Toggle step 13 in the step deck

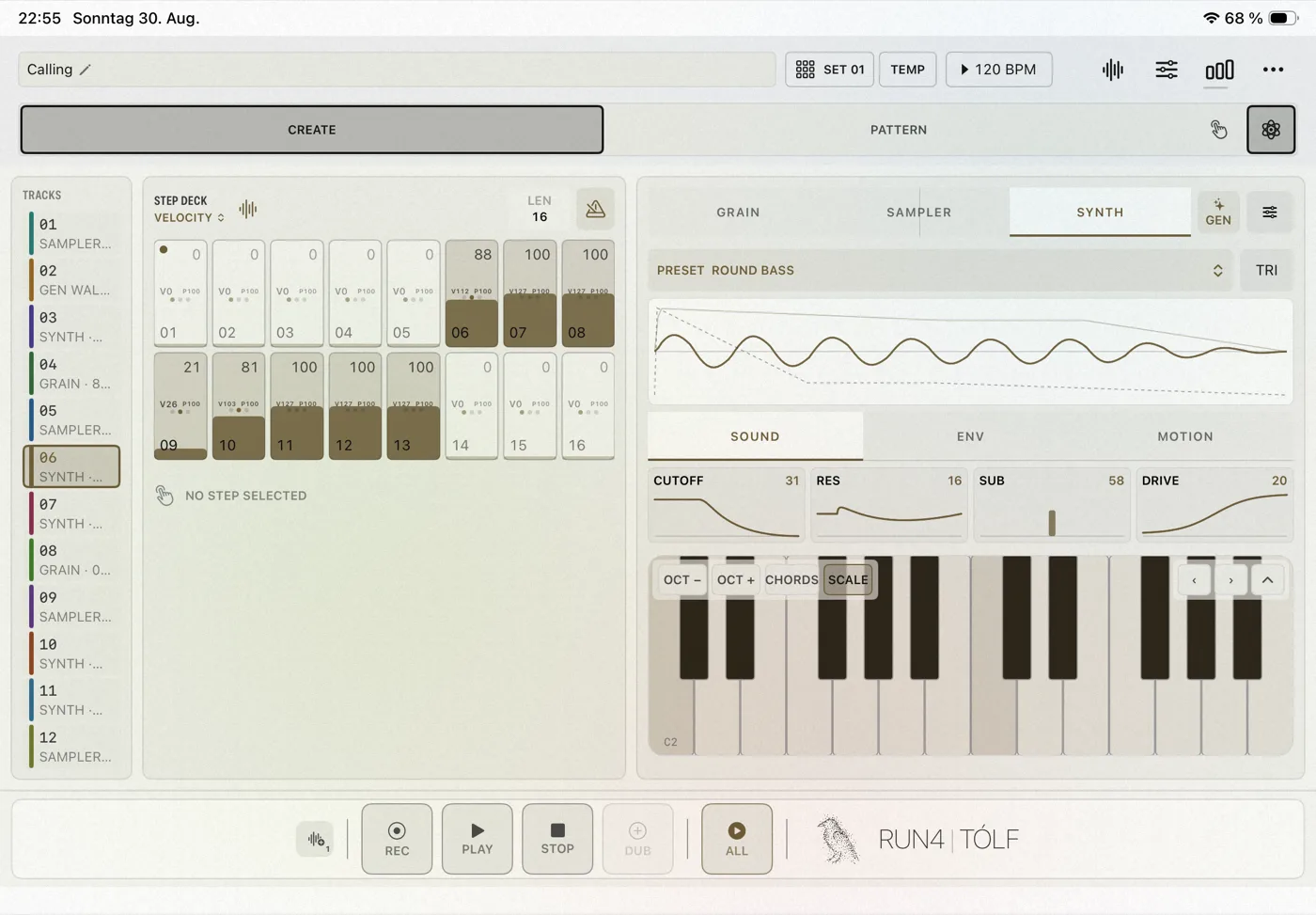tap(414, 406)
